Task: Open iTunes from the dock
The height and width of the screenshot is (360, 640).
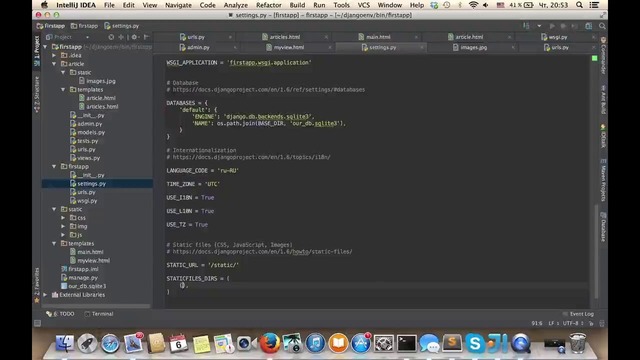Action: pos(315,343)
